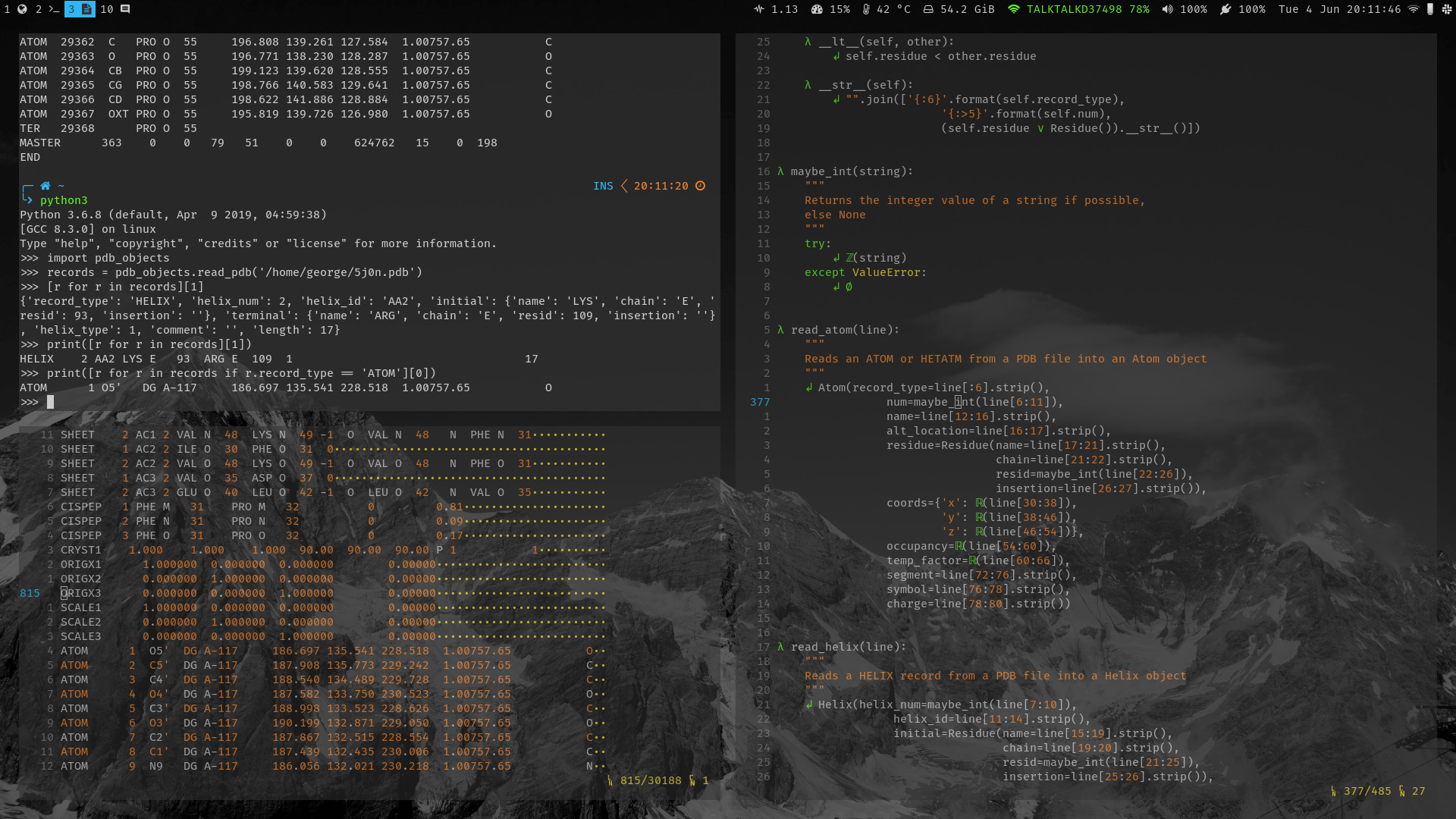The image size is (1456, 819).
Task: Toggle the INS mode indicator
Action: pos(603,186)
